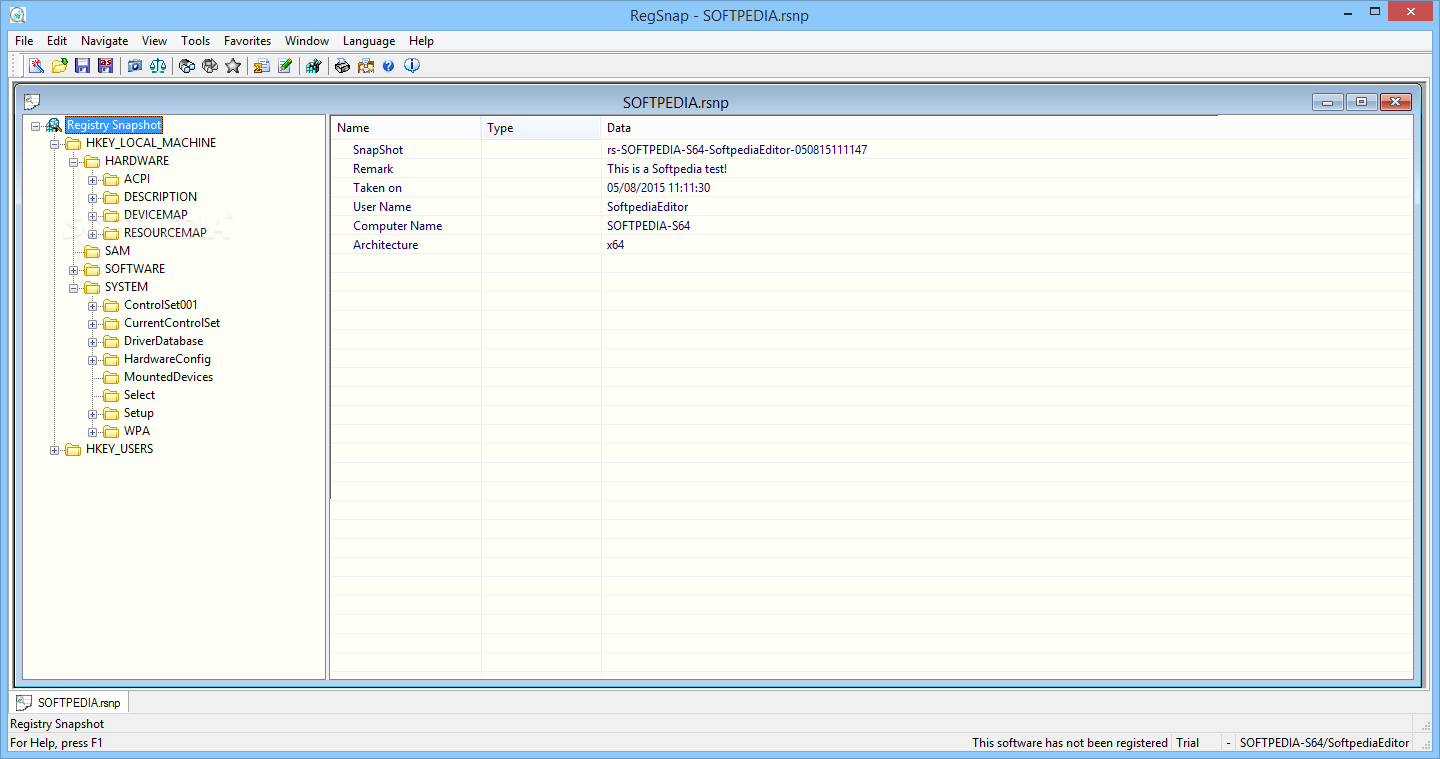1440x759 pixels.
Task: Click the two-people users toolbar icon
Action: (365, 66)
